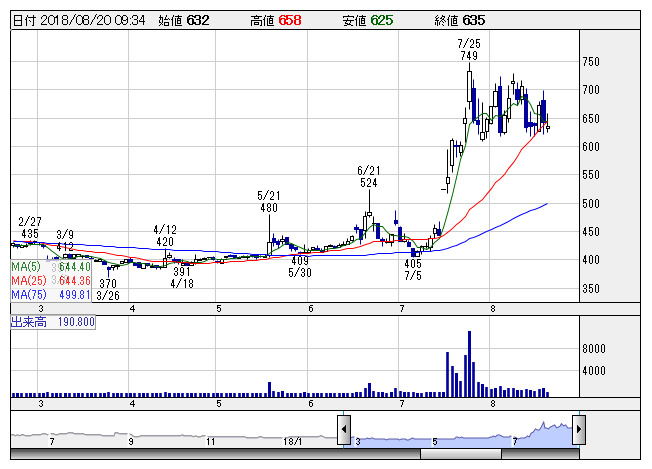
Task: Click the 7/25 peak label at 749
Action: pyautogui.click(x=467, y=50)
